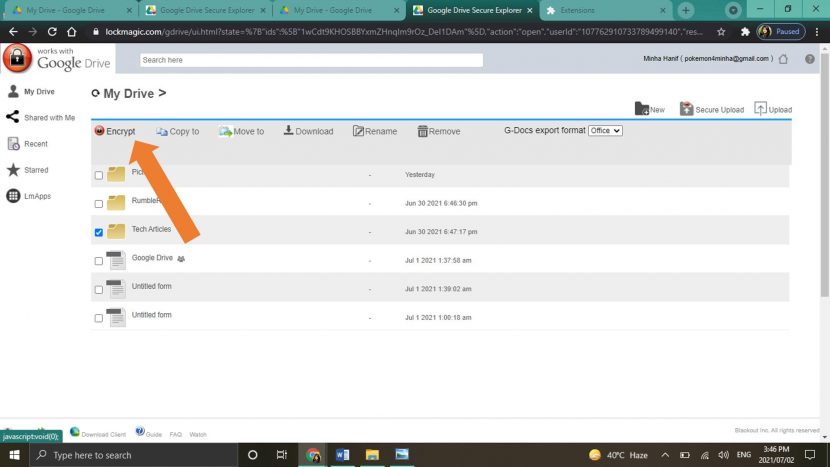Click the home icon beside account email
The width and height of the screenshot is (830, 467).
783,59
